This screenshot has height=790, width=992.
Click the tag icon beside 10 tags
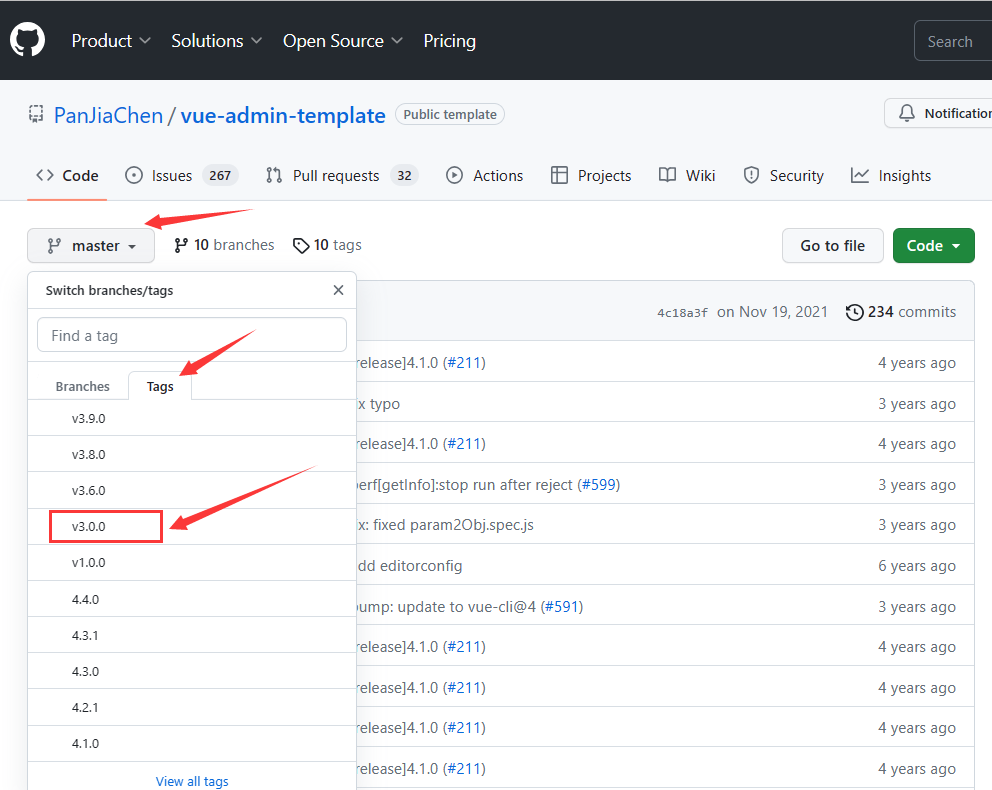(301, 245)
